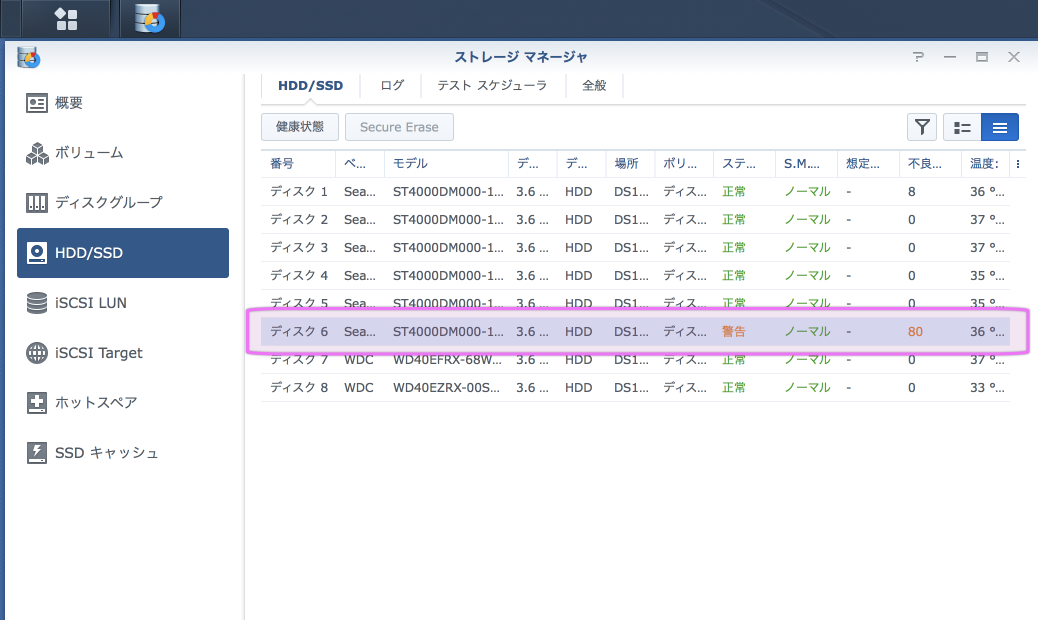Open the column options menu in the header
This screenshot has width=1038, height=620.
click(1018, 164)
